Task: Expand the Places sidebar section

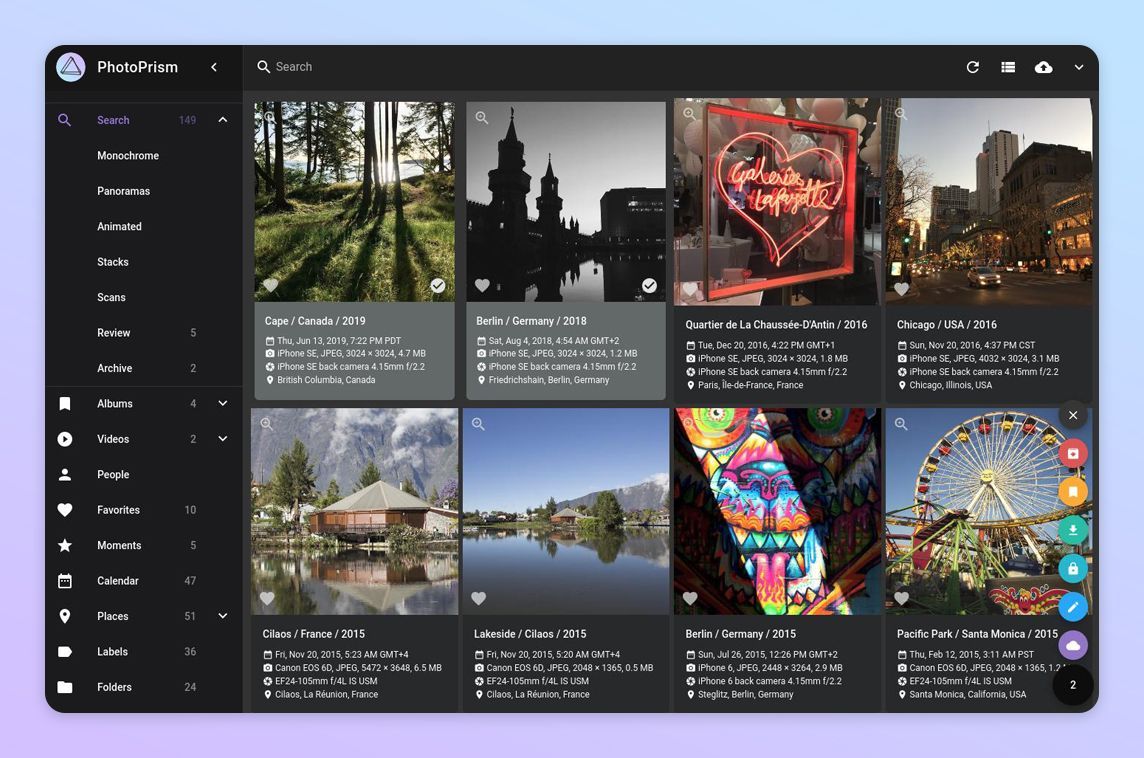Action: pos(221,616)
